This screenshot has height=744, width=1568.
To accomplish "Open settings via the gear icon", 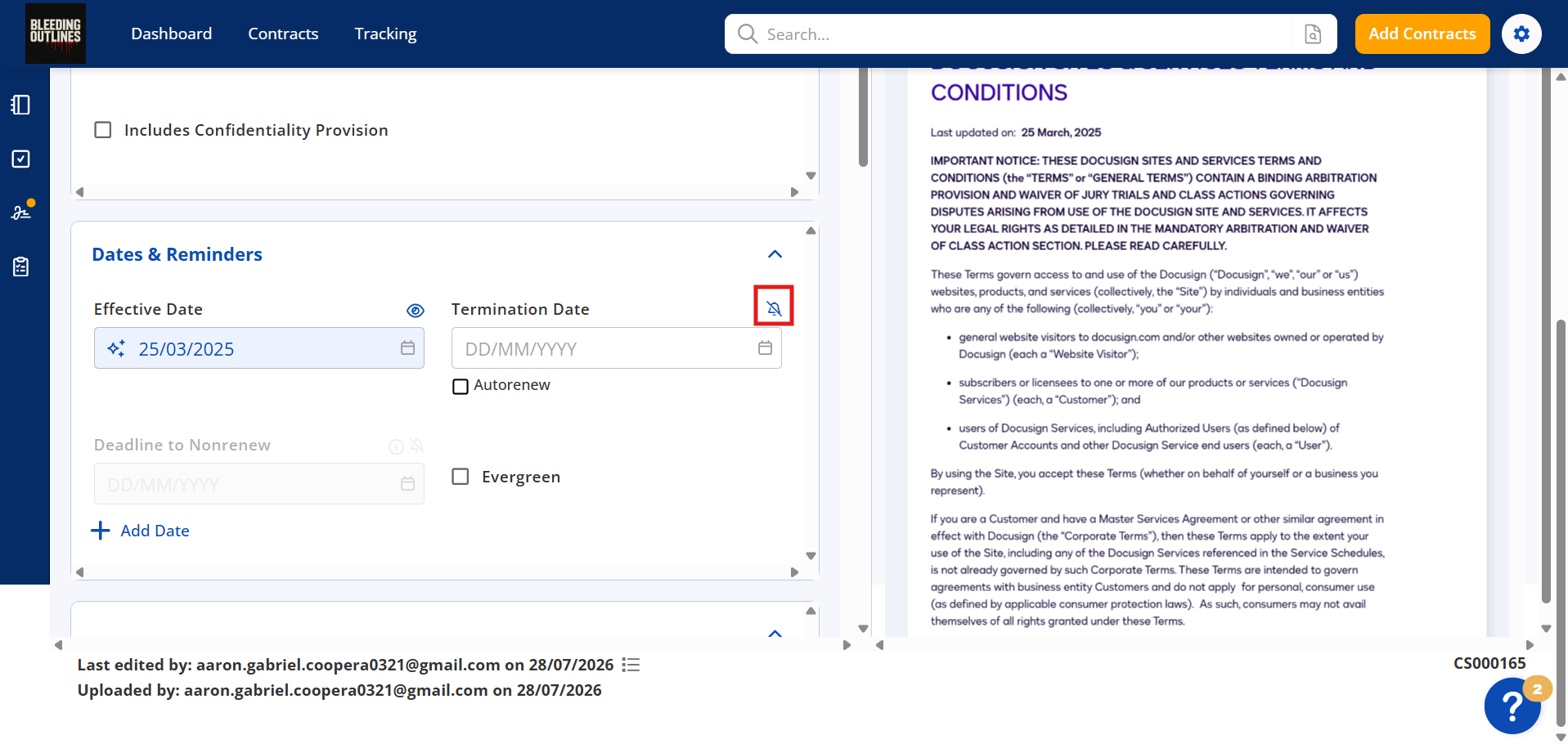I will pos(1521,34).
